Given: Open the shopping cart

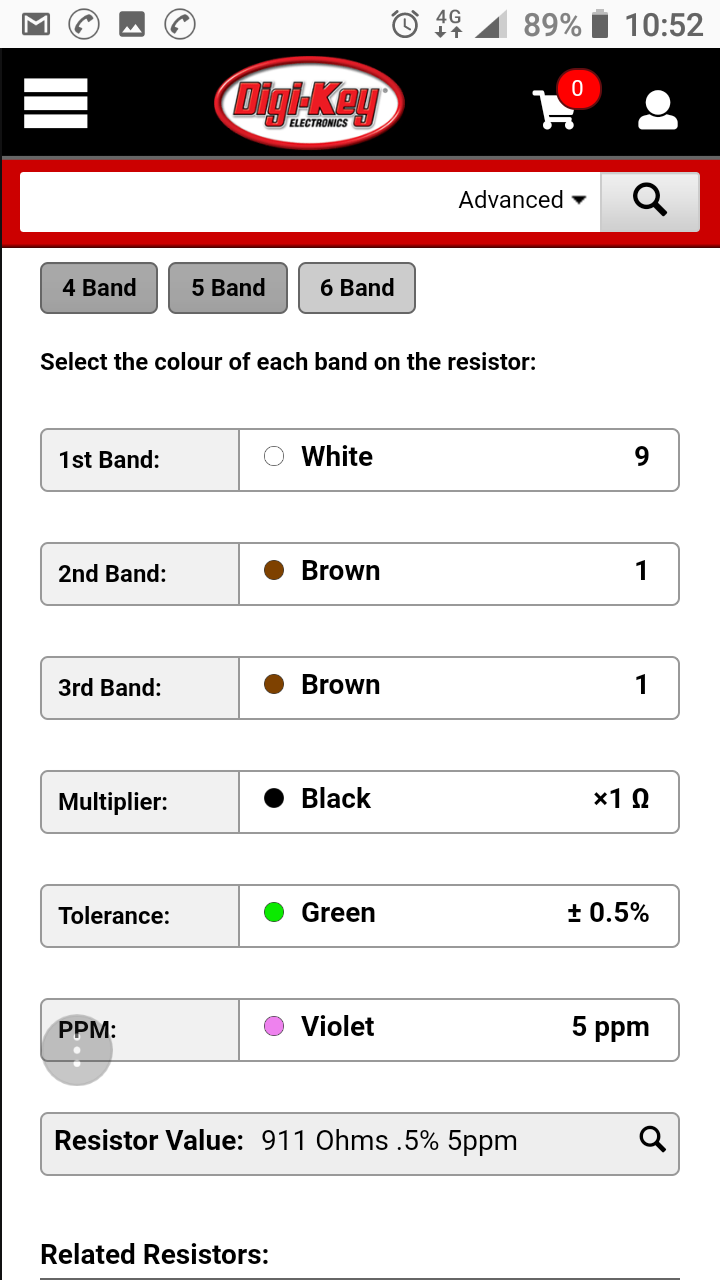Looking at the screenshot, I should [556, 107].
